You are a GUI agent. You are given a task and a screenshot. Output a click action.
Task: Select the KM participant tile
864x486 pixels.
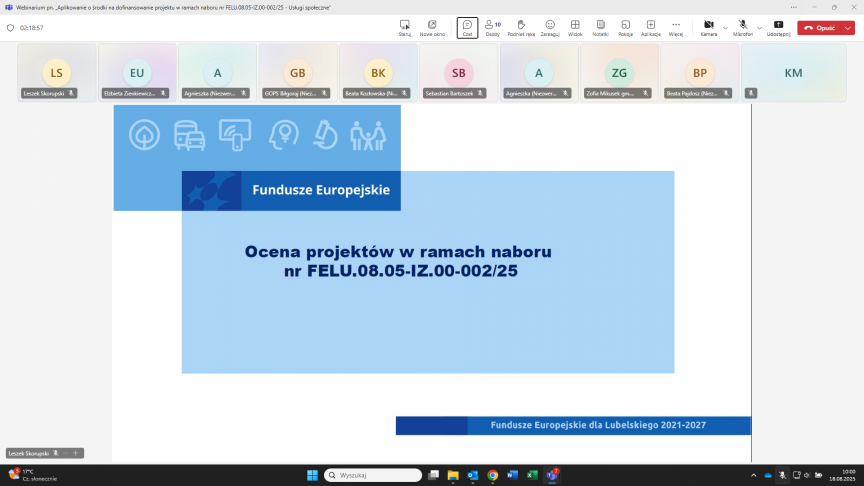[x=793, y=73]
